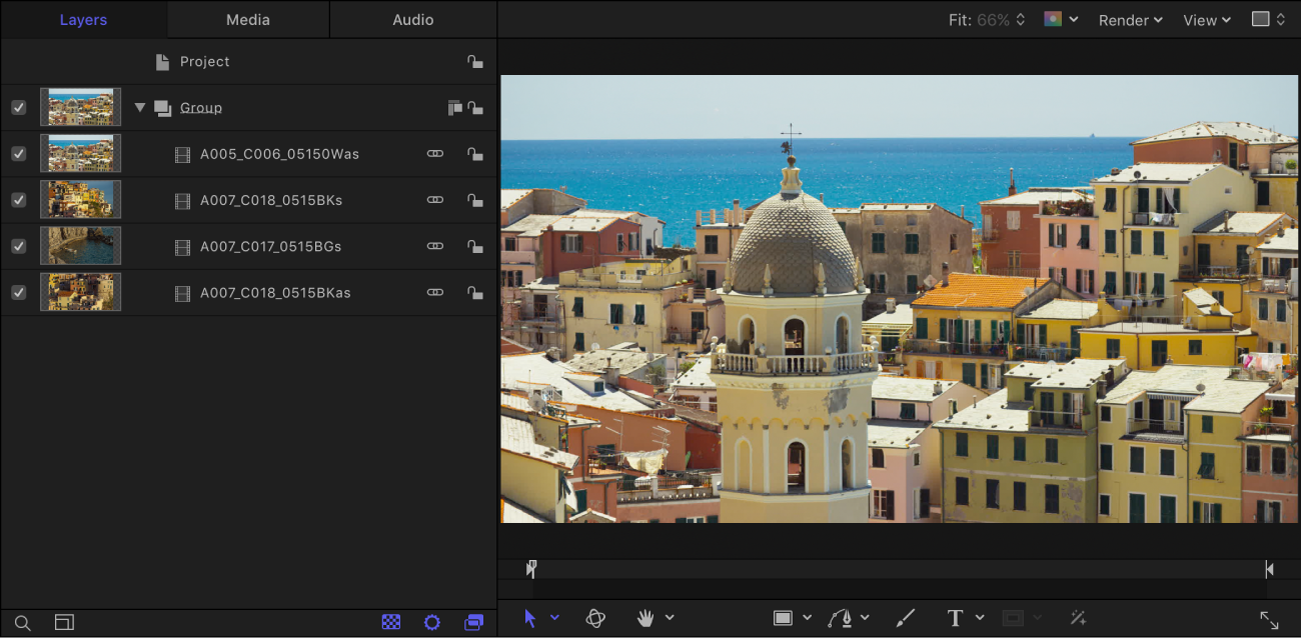The width and height of the screenshot is (1302, 638).
Task: Disable the A005_C006_05150Was layer checkbox
Action: [18, 153]
